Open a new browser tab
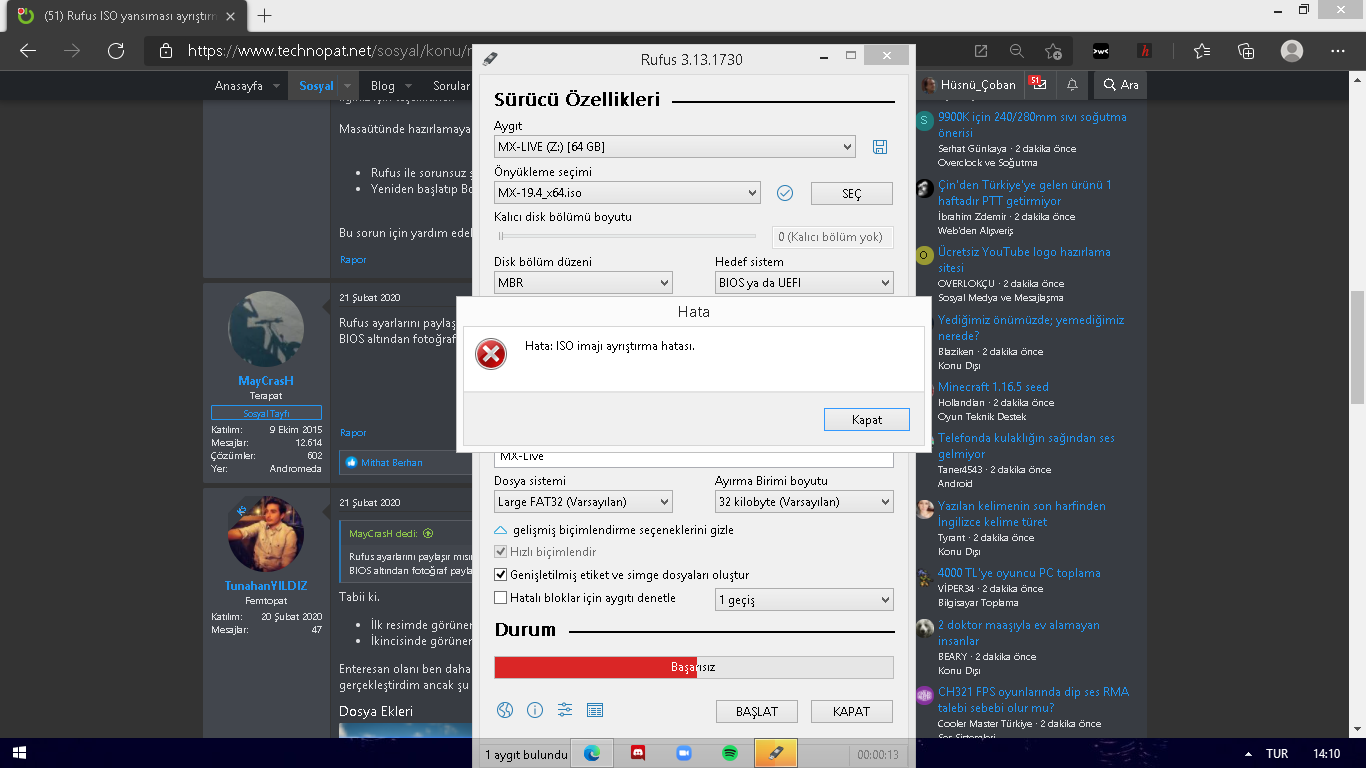This screenshot has width=1366, height=768. pos(264,16)
